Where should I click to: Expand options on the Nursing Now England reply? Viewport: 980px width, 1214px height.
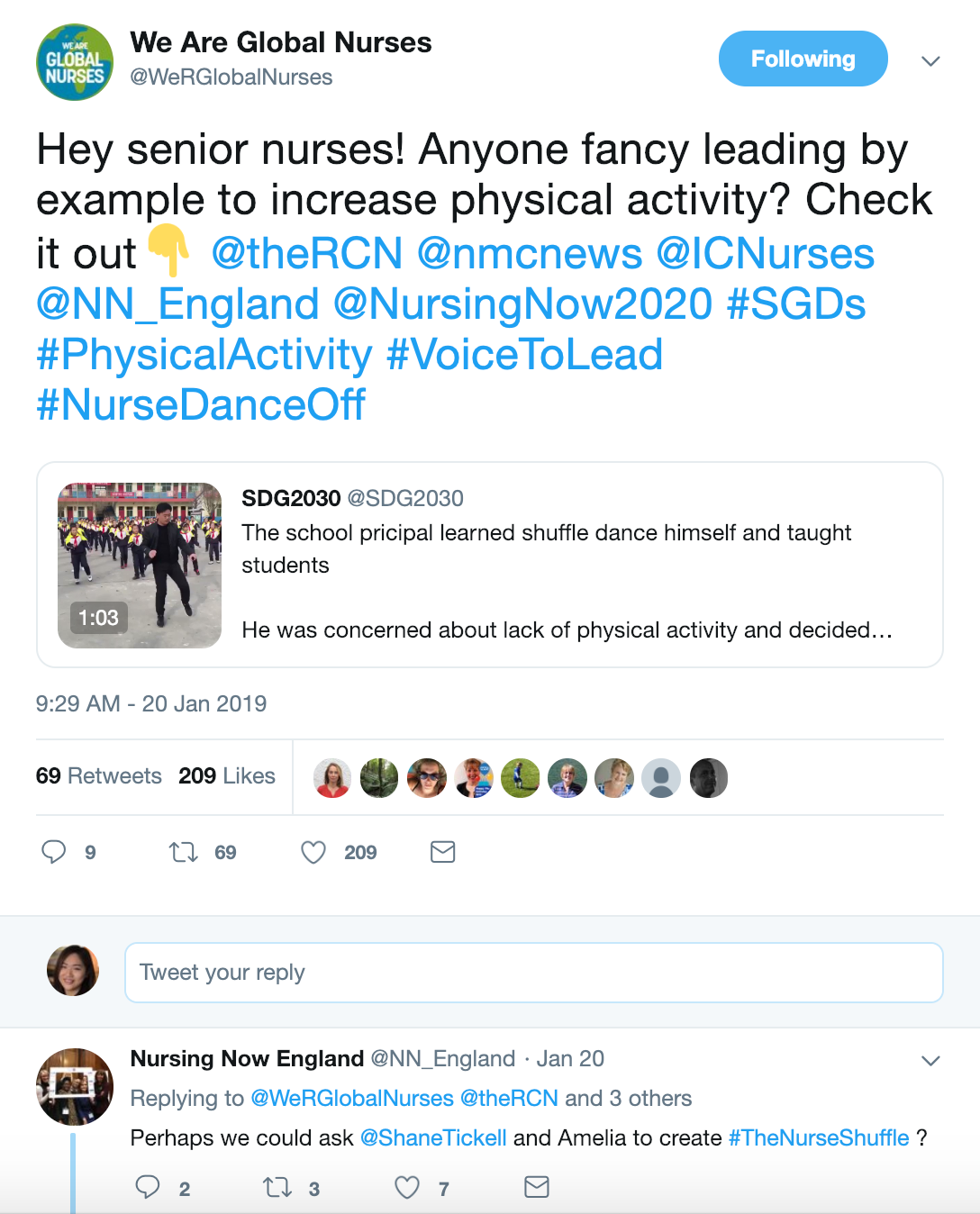[930, 1061]
